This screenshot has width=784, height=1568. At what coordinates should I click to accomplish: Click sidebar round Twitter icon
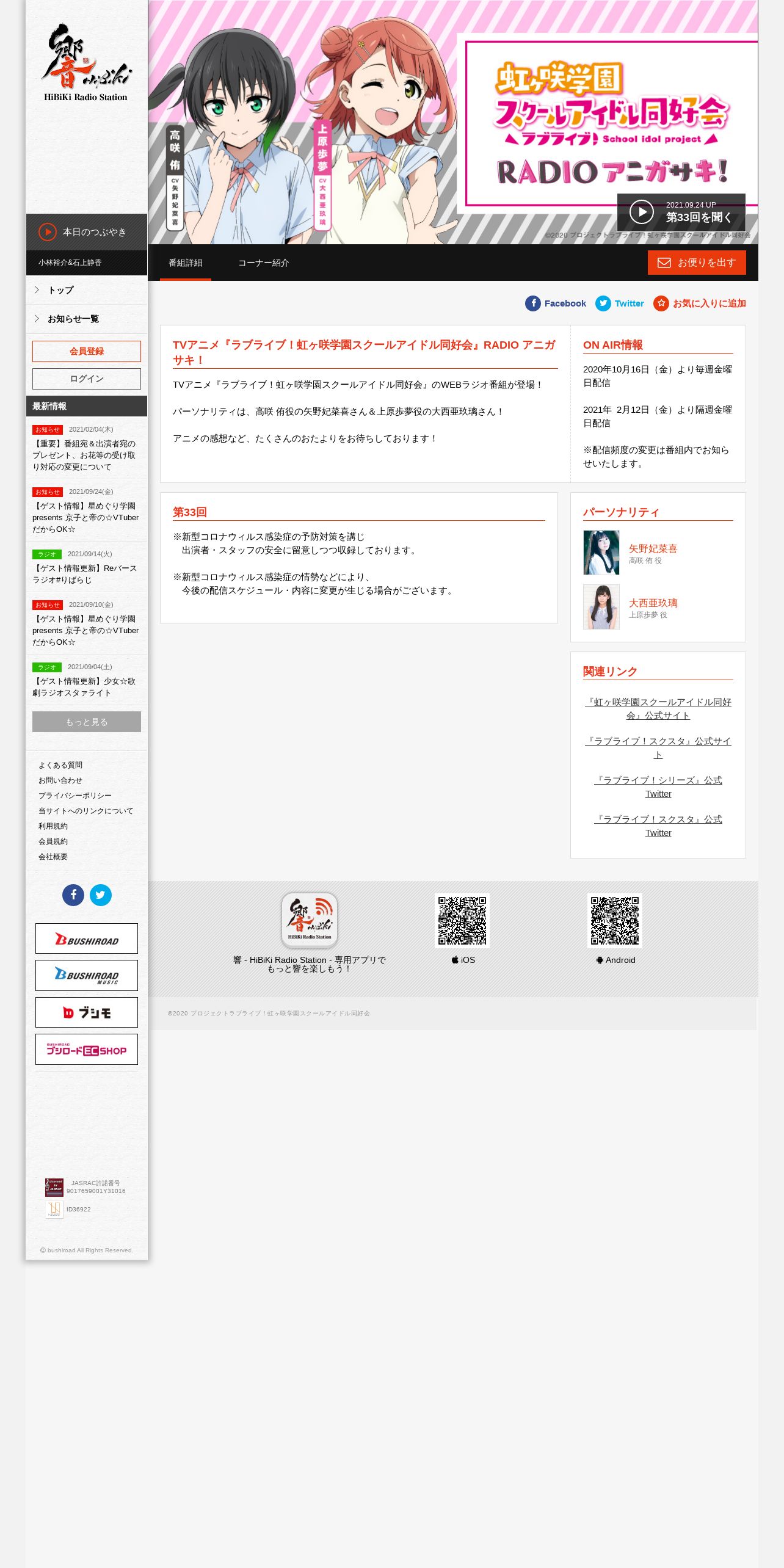point(101,895)
